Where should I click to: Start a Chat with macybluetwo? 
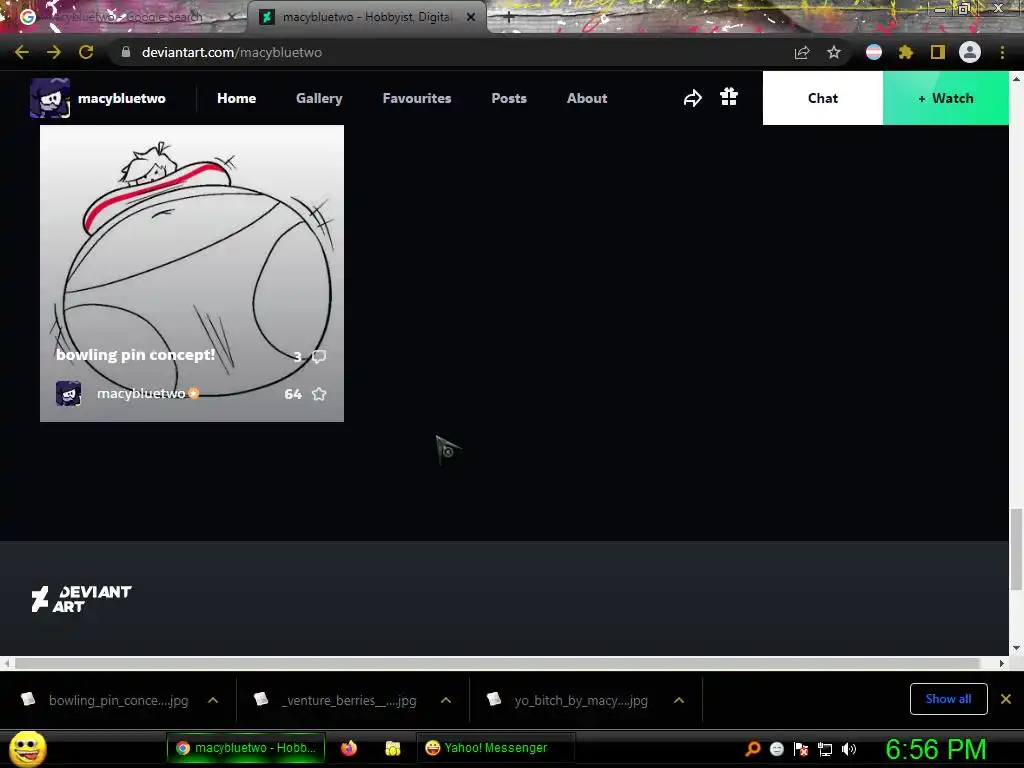point(823,98)
